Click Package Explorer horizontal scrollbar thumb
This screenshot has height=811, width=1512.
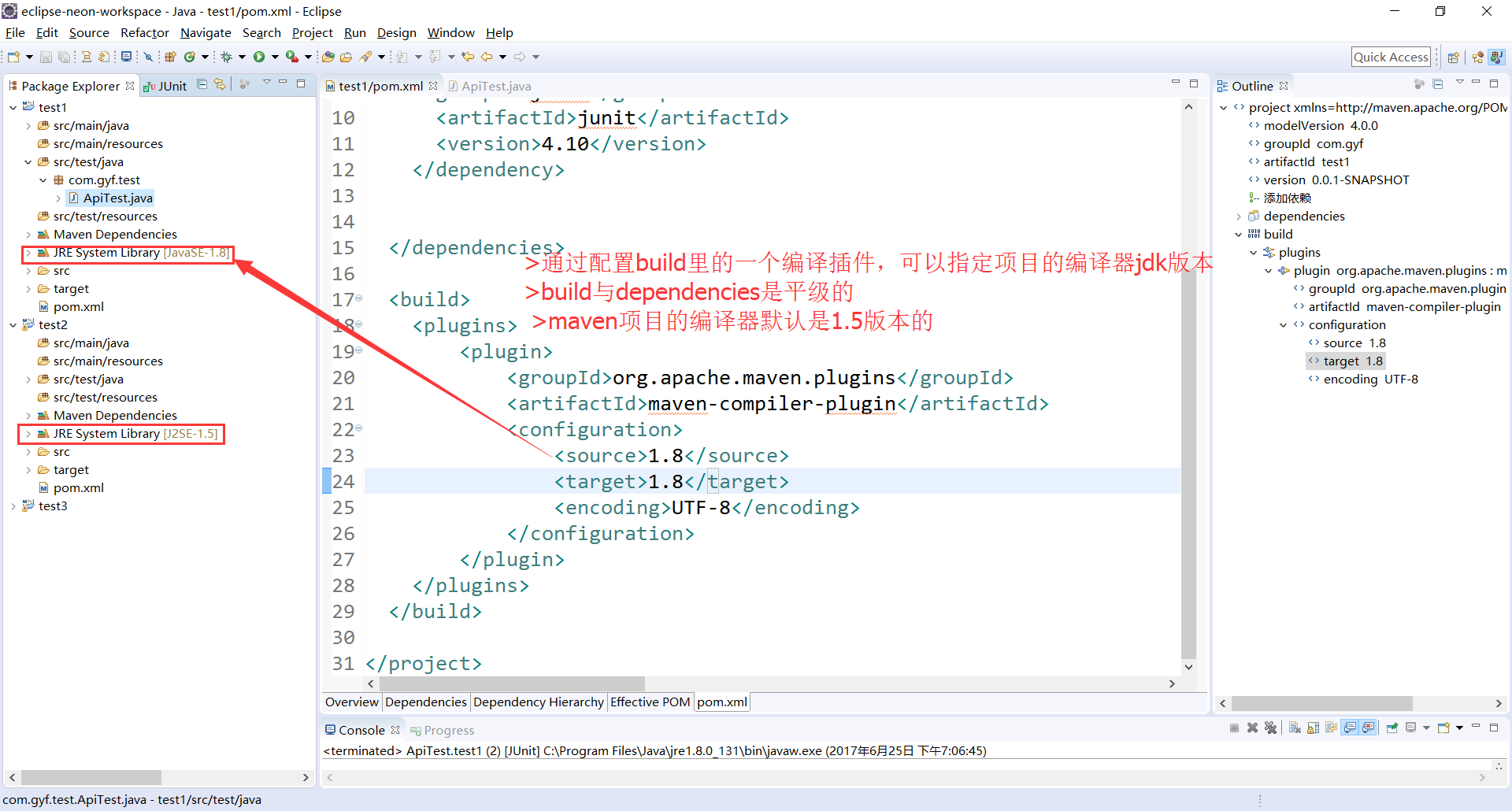[x=91, y=777]
